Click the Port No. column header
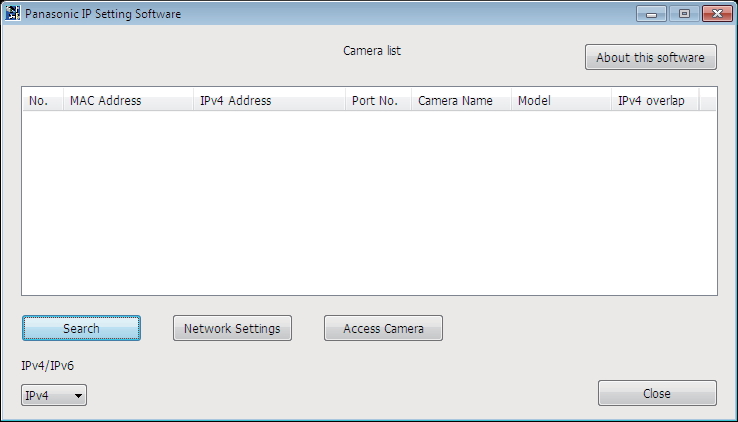This screenshot has width=738, height=422. (x=378, y=100)
